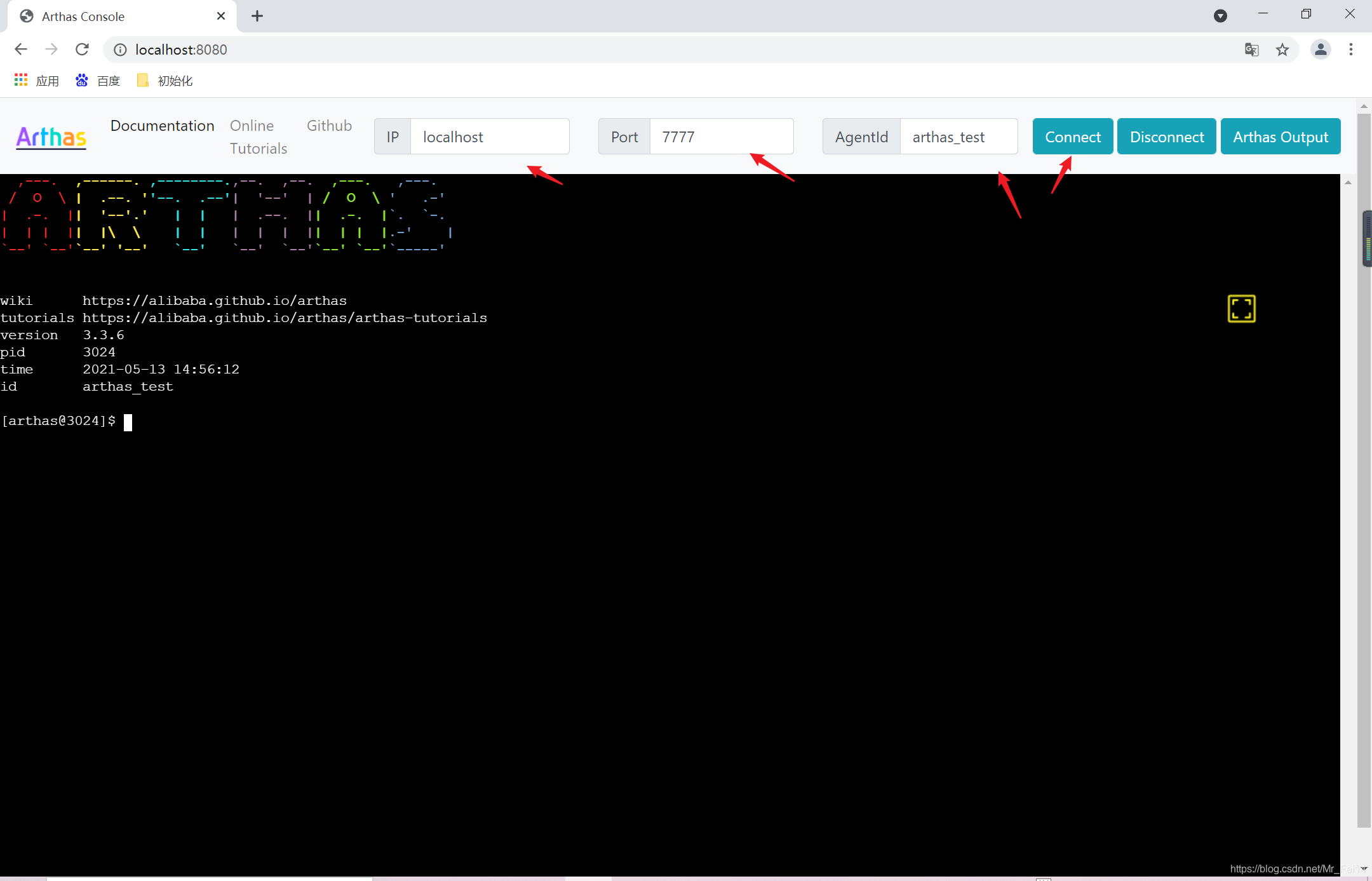Screen dimensions: 1372x881
Task: Select the AgentId input field
Action: (x=955, y=137)
